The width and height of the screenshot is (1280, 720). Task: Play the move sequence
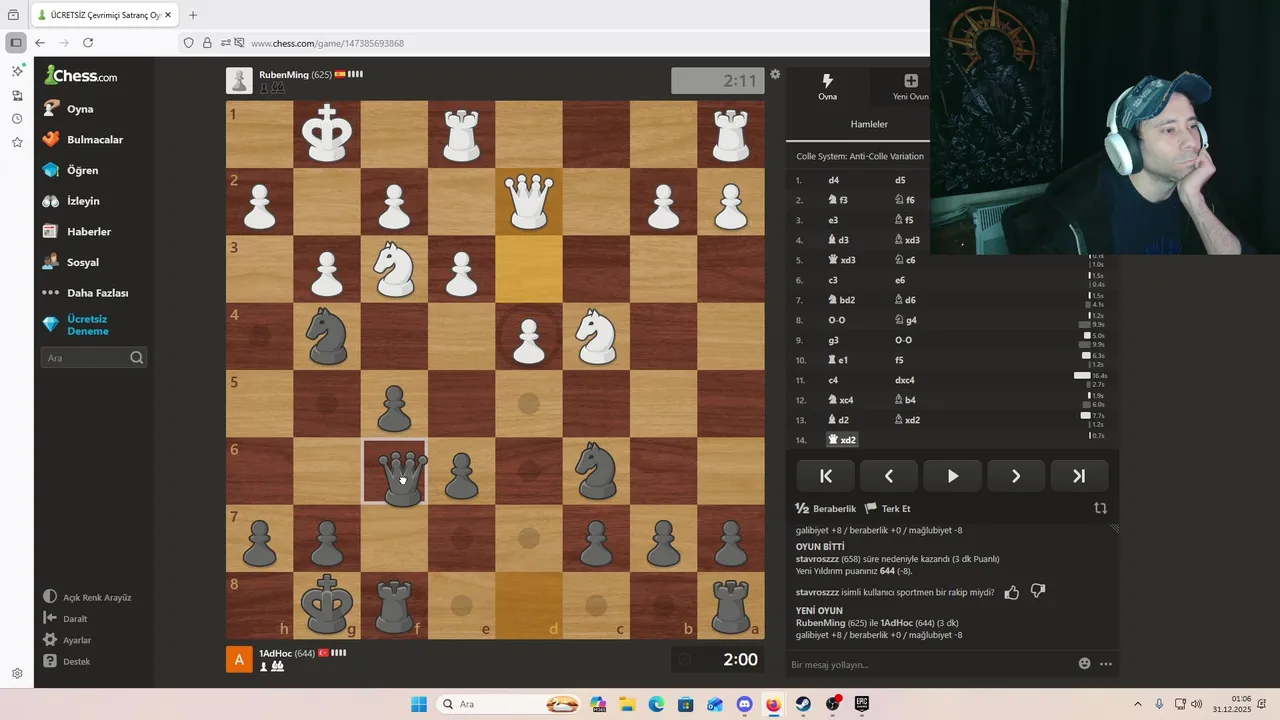click(952, 476)
